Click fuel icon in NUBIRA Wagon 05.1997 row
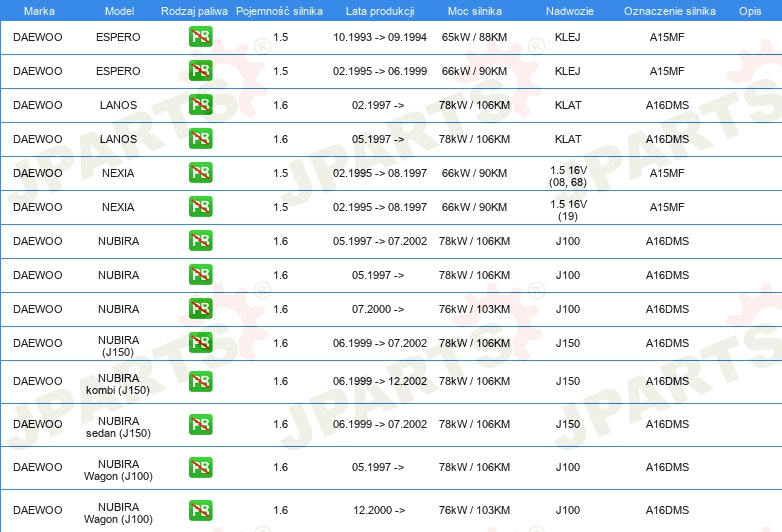Image resolution: width=782 pixels, height=532 pixels. [x=200, y=467]
